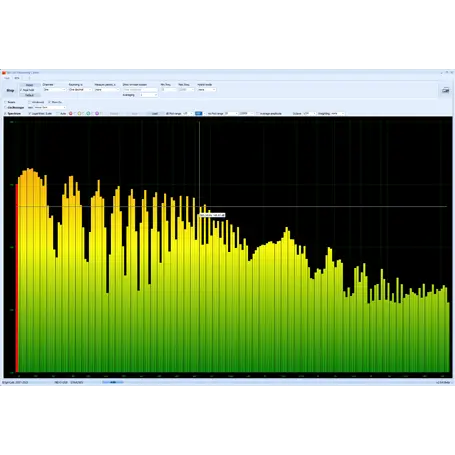Switch to the first ribbon tab
This screenshot has width=455, height=455.
click(7, 78)
